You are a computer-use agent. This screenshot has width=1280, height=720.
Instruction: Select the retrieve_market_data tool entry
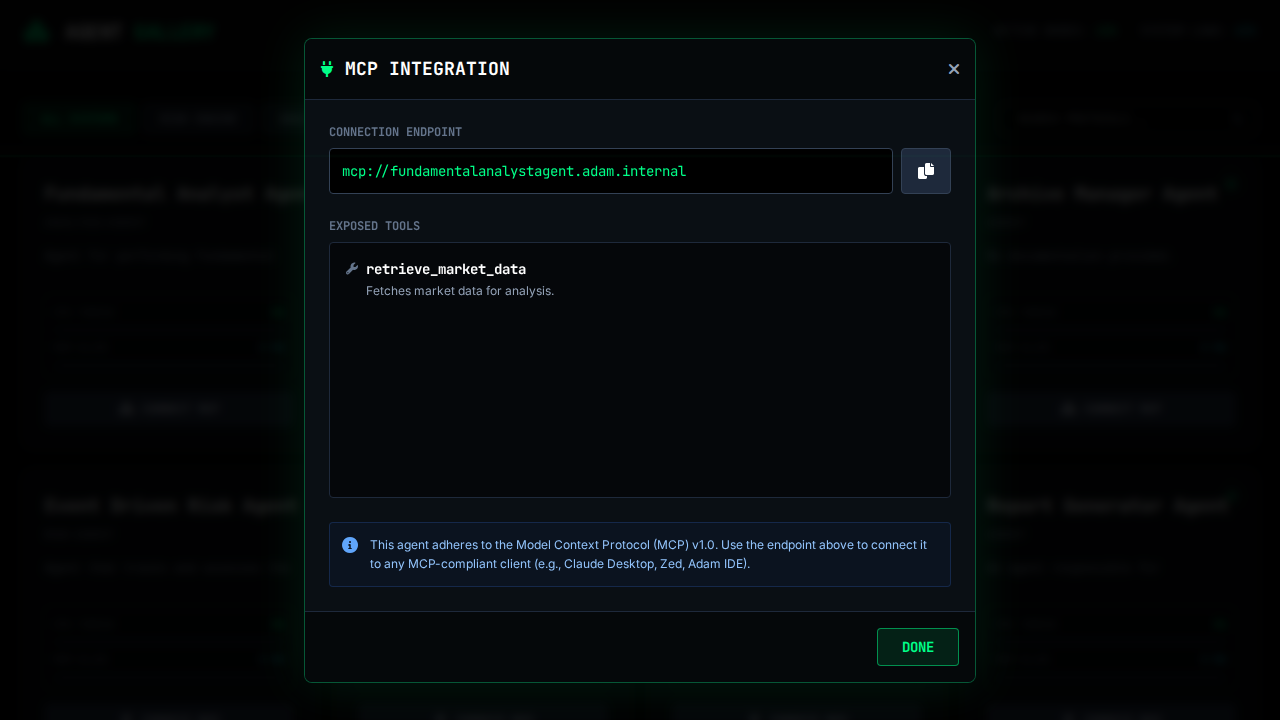(x=446, y=269)
